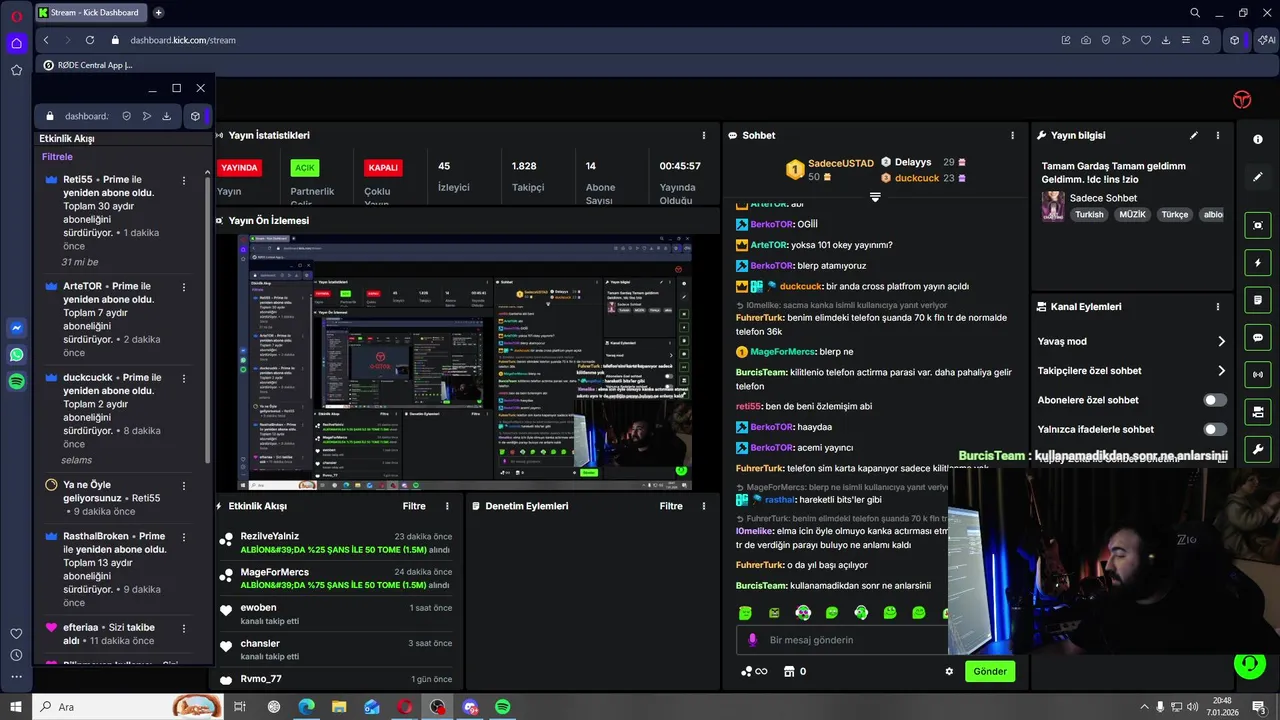Open the chat settings gear icon
This screenshot has width=1280, height=720.
(949, 671)
